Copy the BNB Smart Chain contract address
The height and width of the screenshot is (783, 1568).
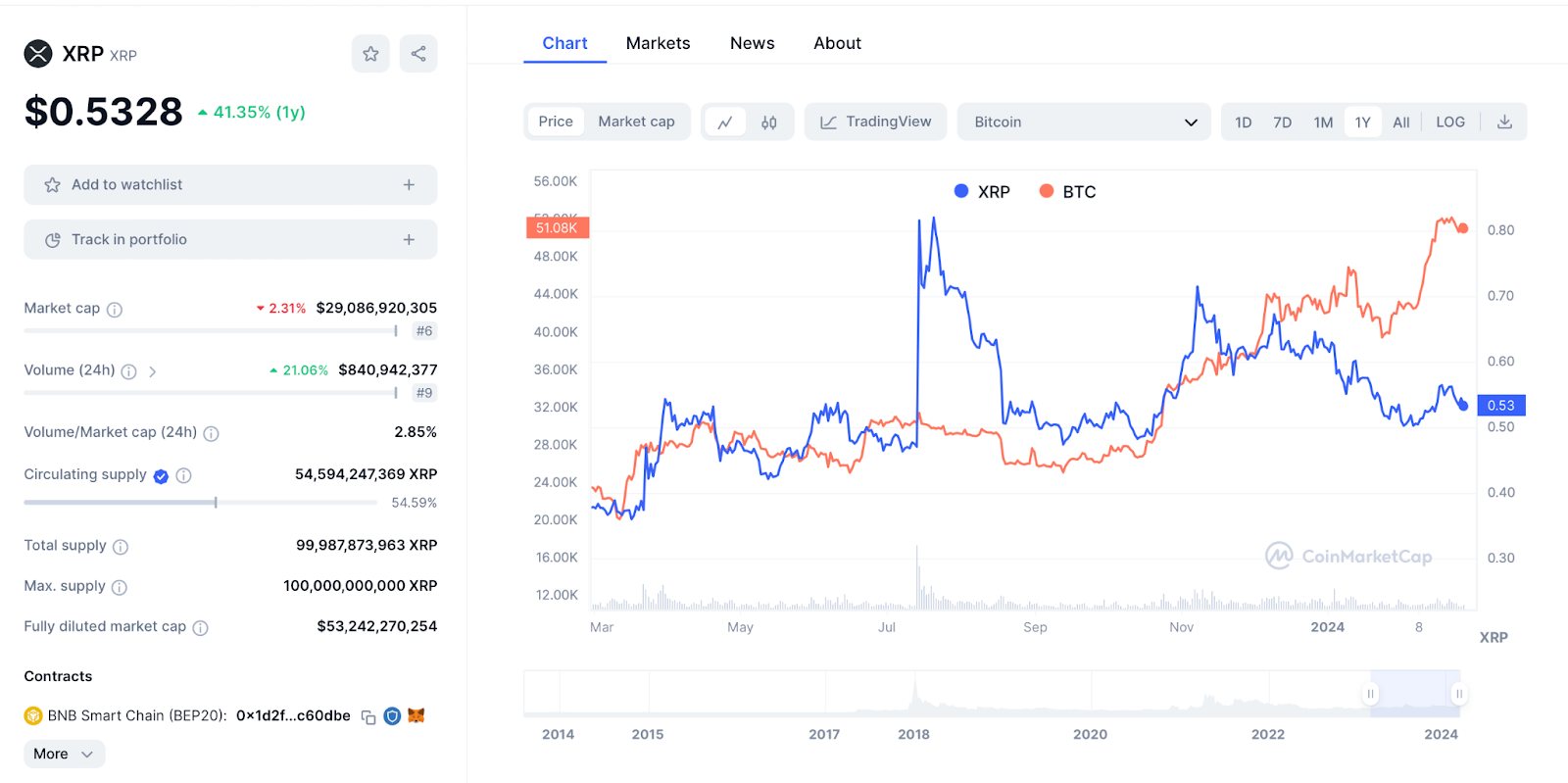coord(368,717)
